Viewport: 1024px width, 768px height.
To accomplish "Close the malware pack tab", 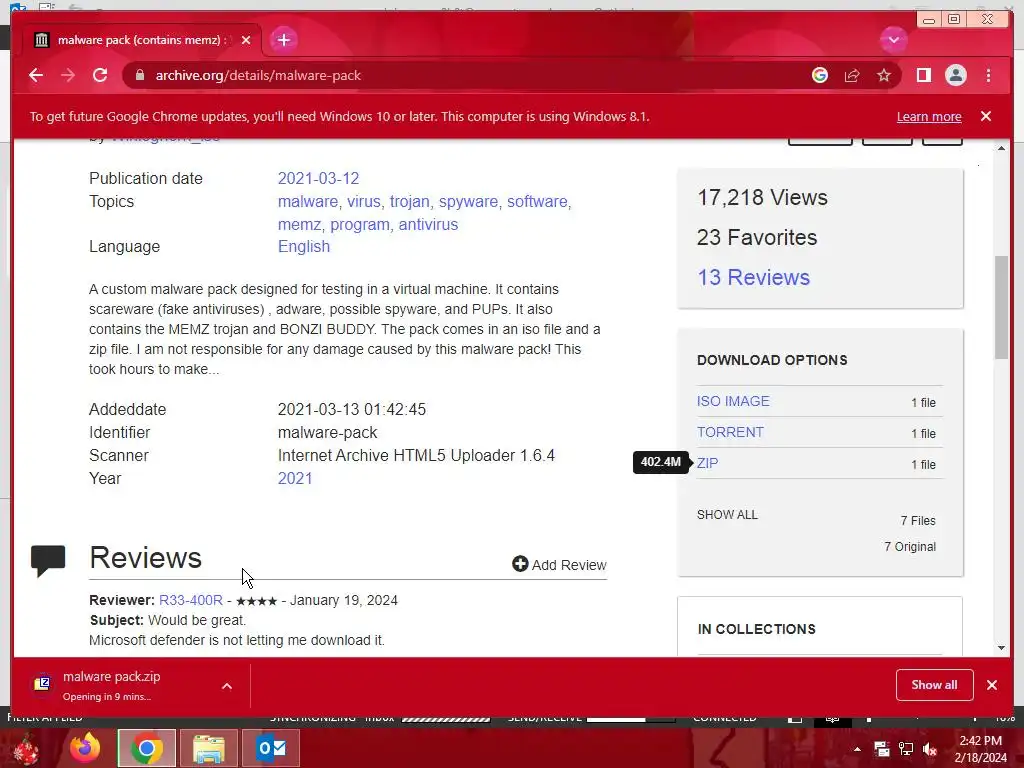I will [x=246, y=40].
